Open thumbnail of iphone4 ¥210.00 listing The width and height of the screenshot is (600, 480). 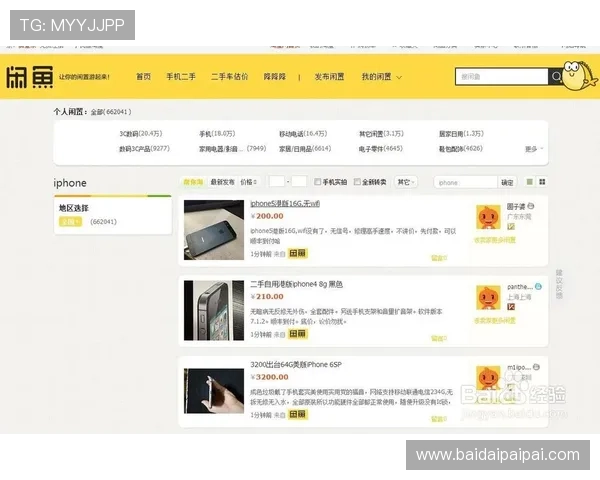(x=214, y=310)
